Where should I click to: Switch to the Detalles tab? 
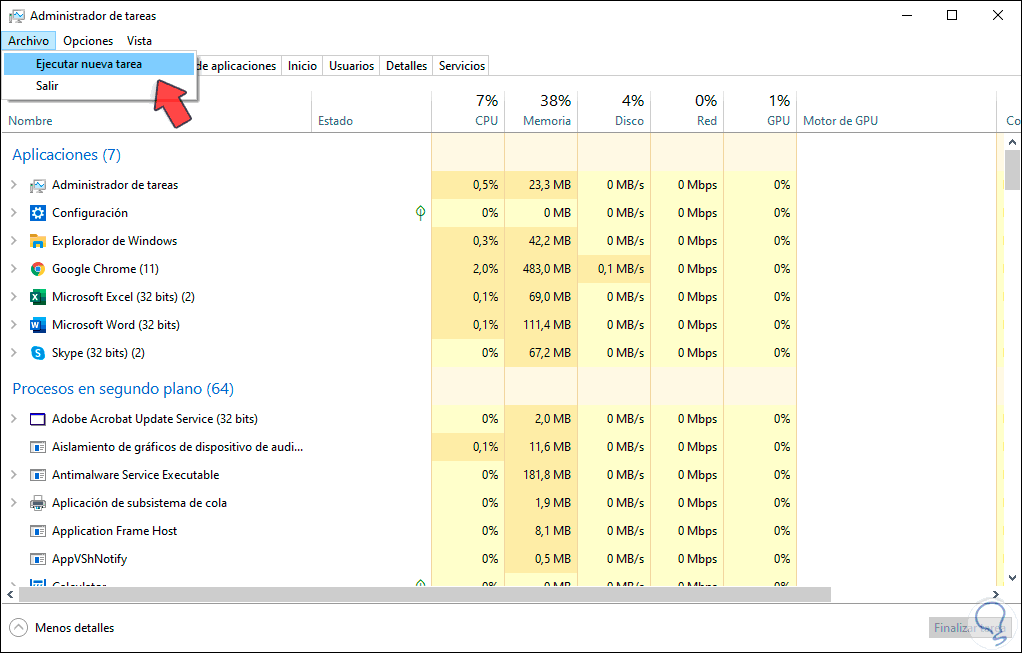406,66
